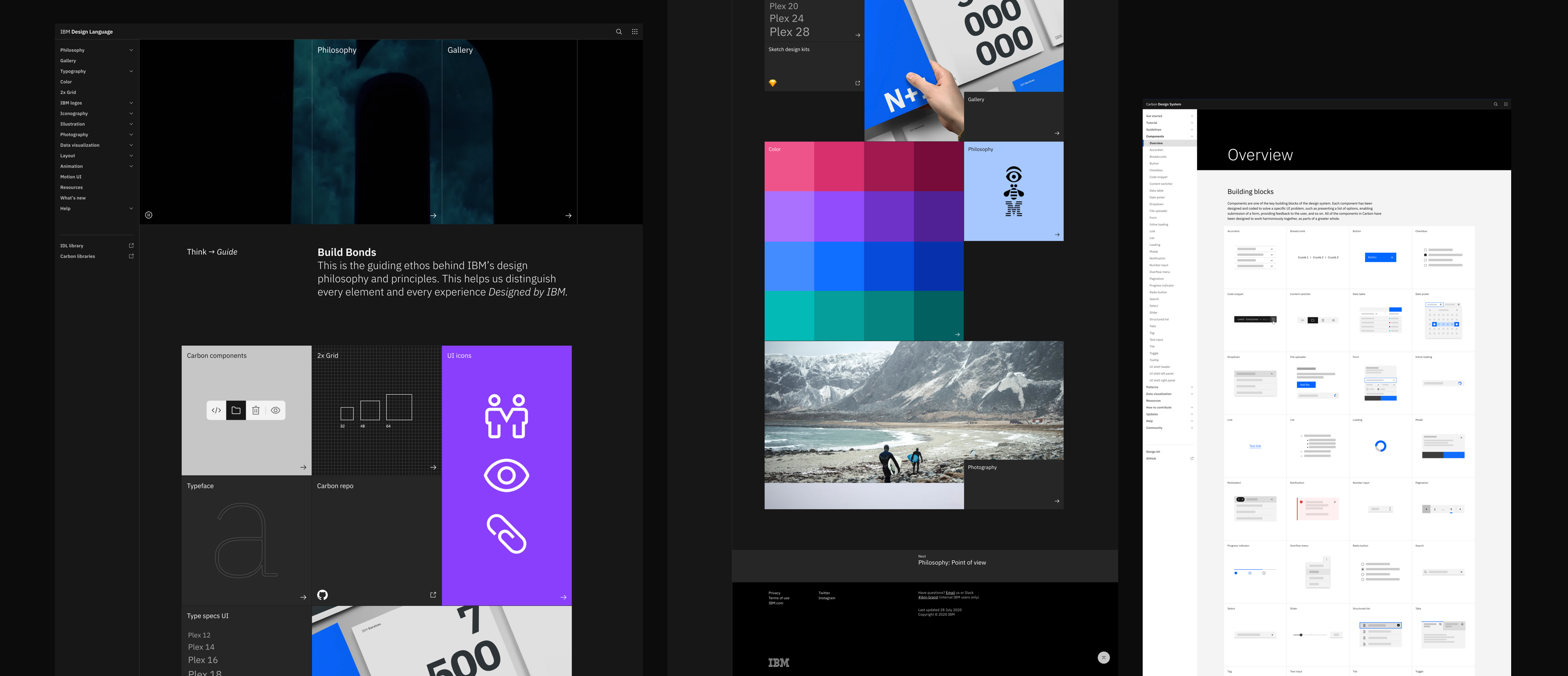Click external link icon beside GitHub in Carbon sidebar
The height and width of the screenshot is (676, 1568).
tap(1192, 458)
